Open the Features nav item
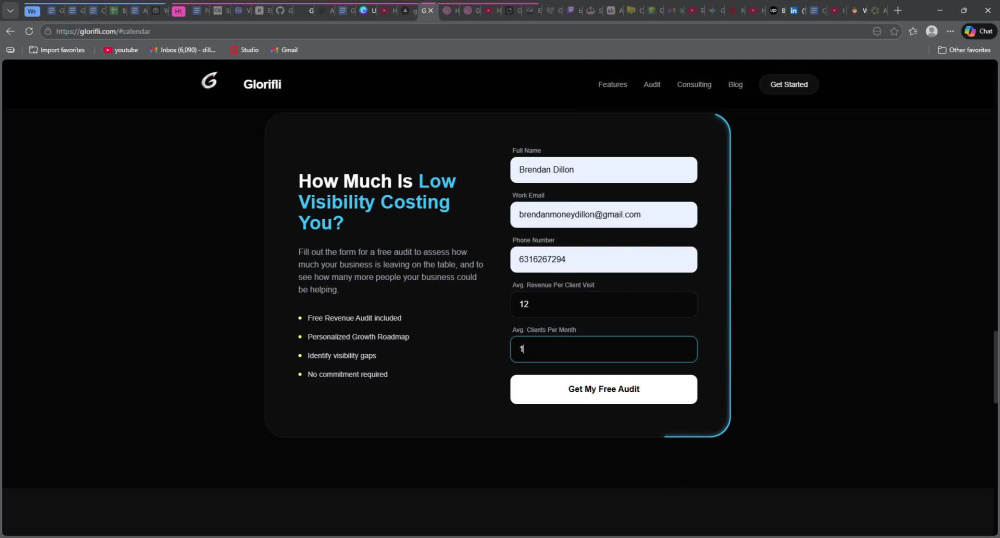 (612, 84)
